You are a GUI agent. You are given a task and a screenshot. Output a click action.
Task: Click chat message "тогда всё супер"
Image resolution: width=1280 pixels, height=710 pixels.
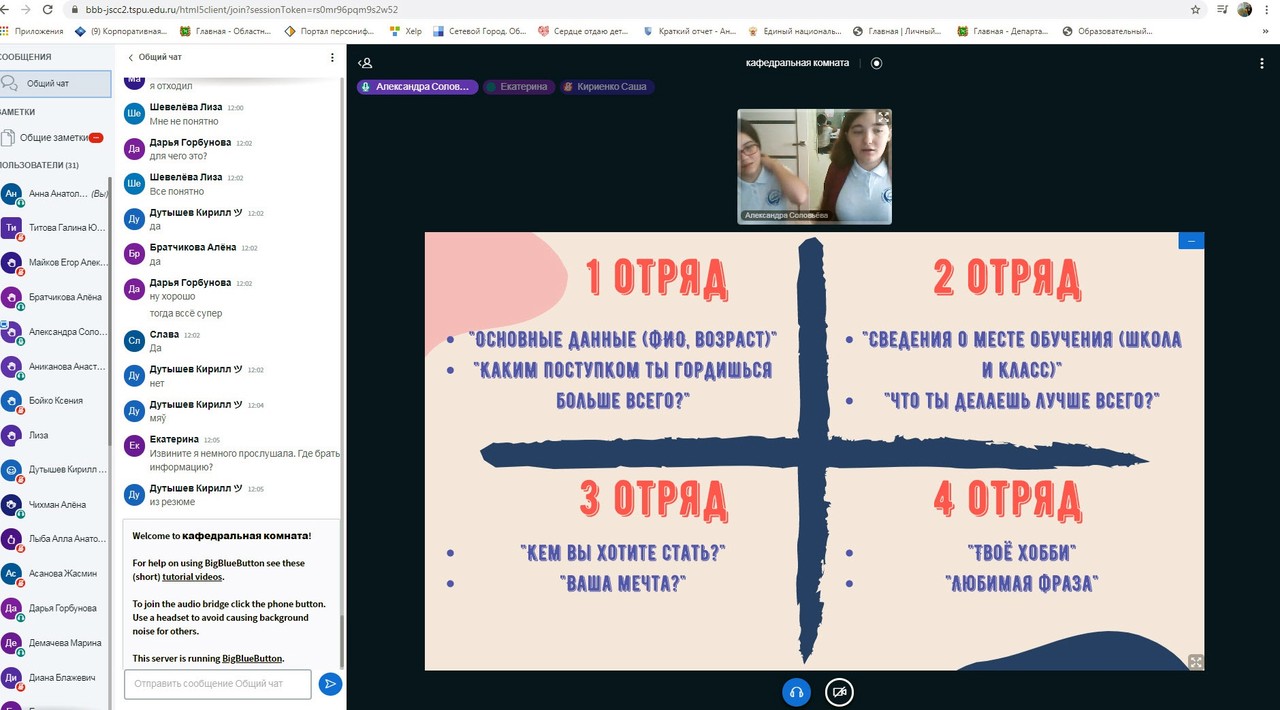(186, 313)
